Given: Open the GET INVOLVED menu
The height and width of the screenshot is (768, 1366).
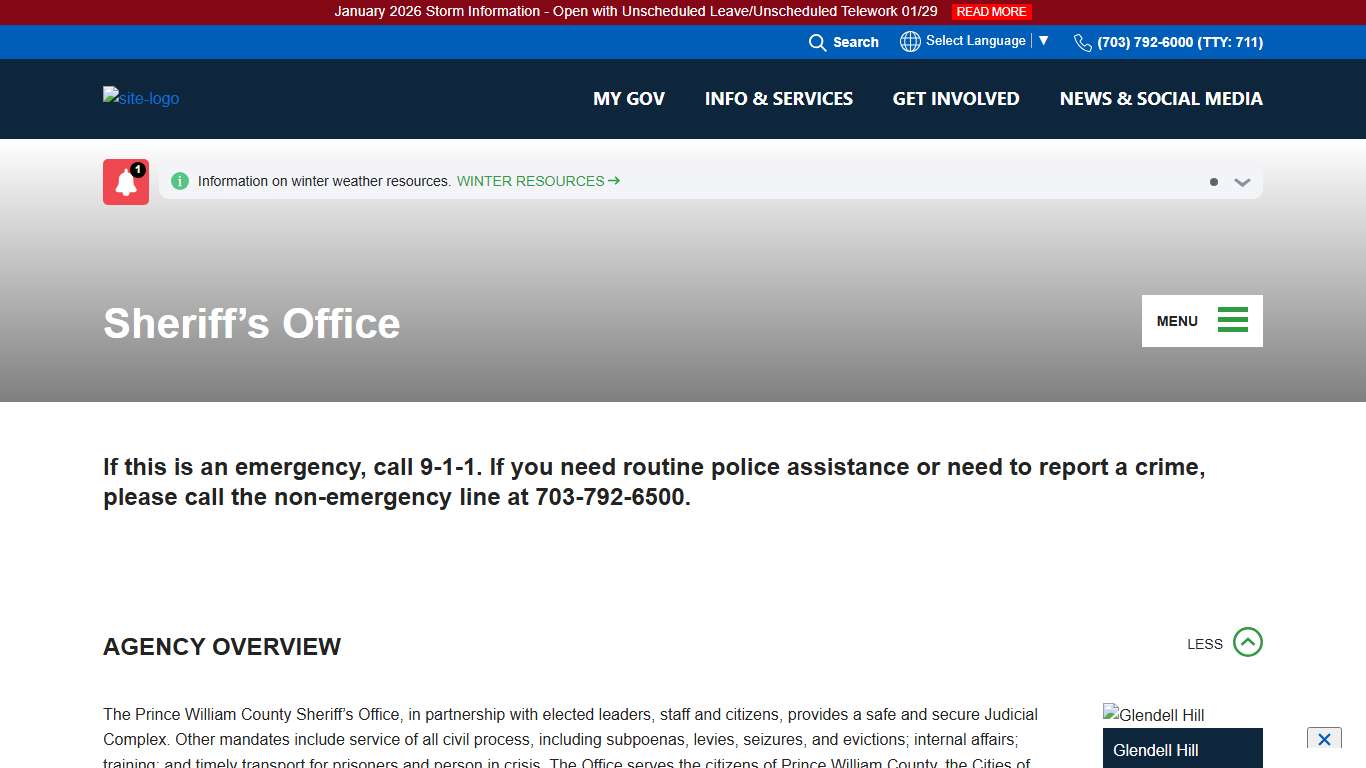Looking at the screenshot, I should (x=955, y=98).
